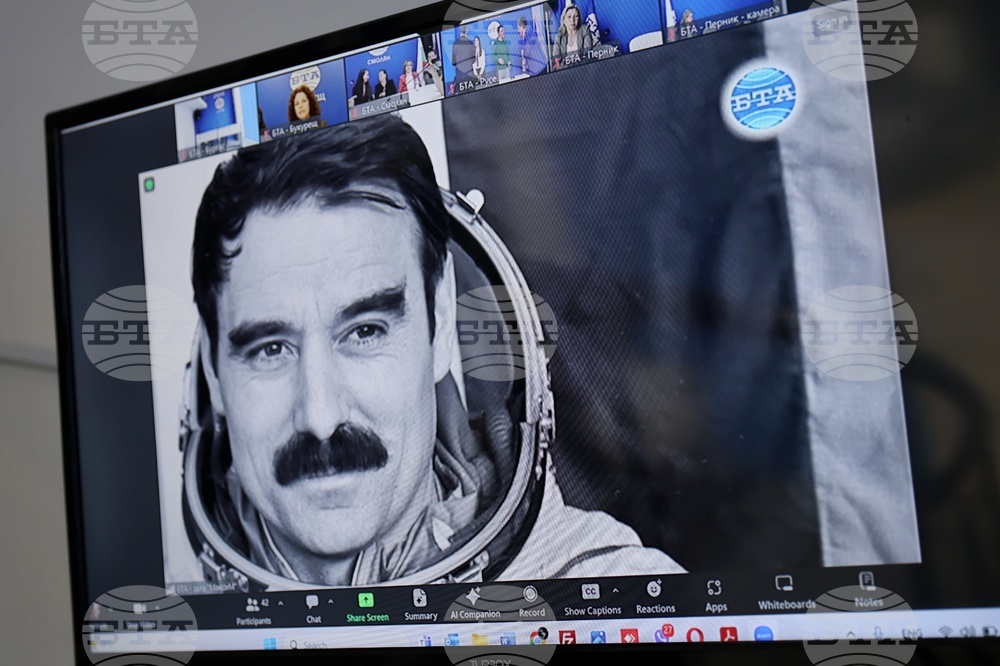Click the ENG language indicator
Image resolution: width=1000 pixels, height=666 pixels.
coord(911,632)
